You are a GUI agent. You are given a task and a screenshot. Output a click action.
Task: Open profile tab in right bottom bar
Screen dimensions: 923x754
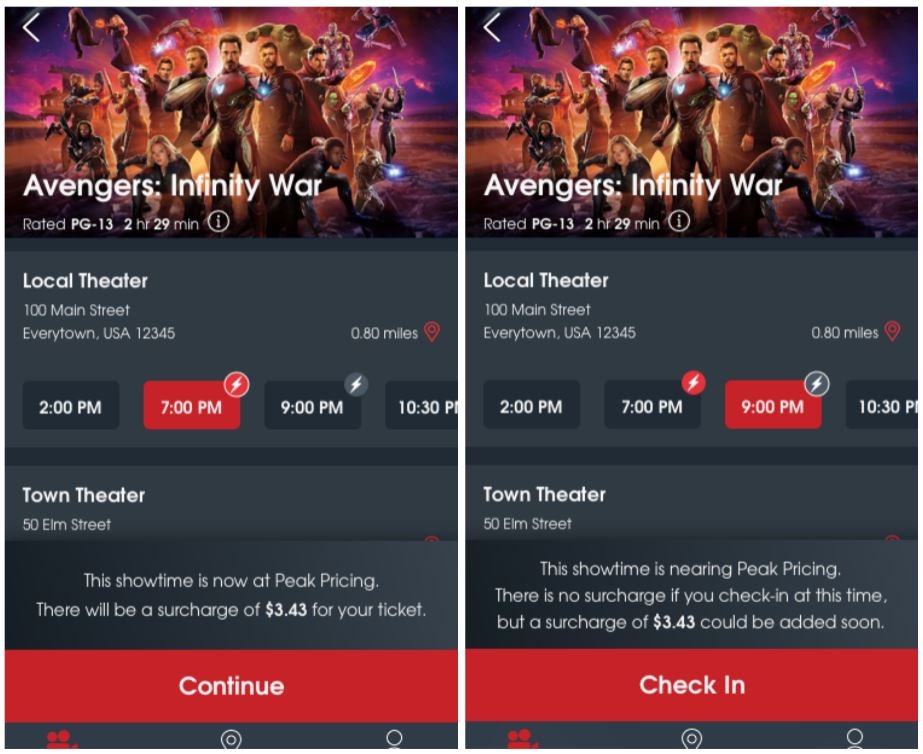(x=854, y=739)
